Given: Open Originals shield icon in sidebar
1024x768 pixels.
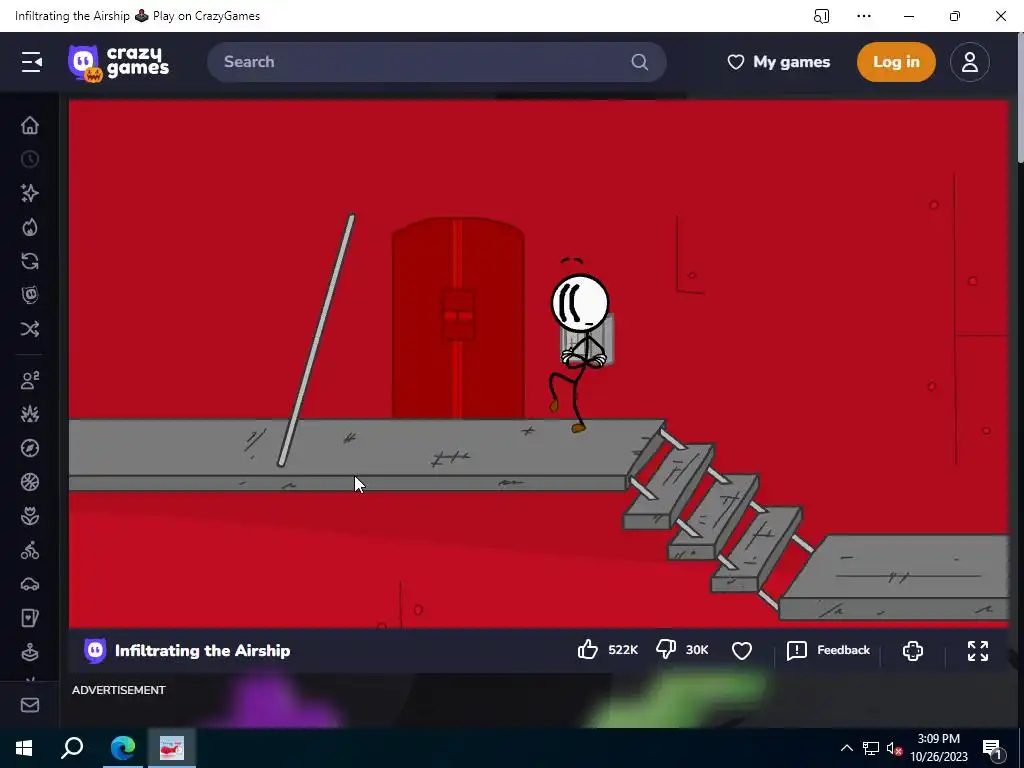Looking at the screenshot, I should pos(30,295).
